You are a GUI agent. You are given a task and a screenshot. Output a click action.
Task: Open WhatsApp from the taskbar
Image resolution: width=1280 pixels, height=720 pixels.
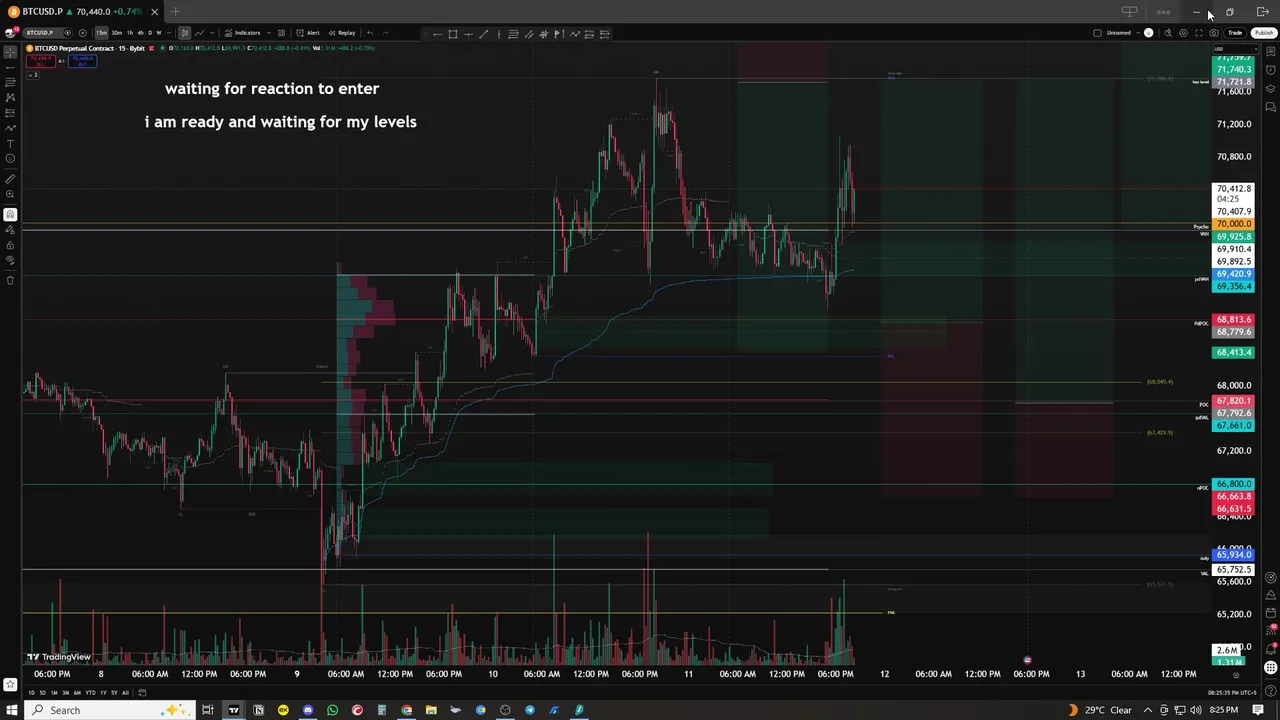(332, 710)
